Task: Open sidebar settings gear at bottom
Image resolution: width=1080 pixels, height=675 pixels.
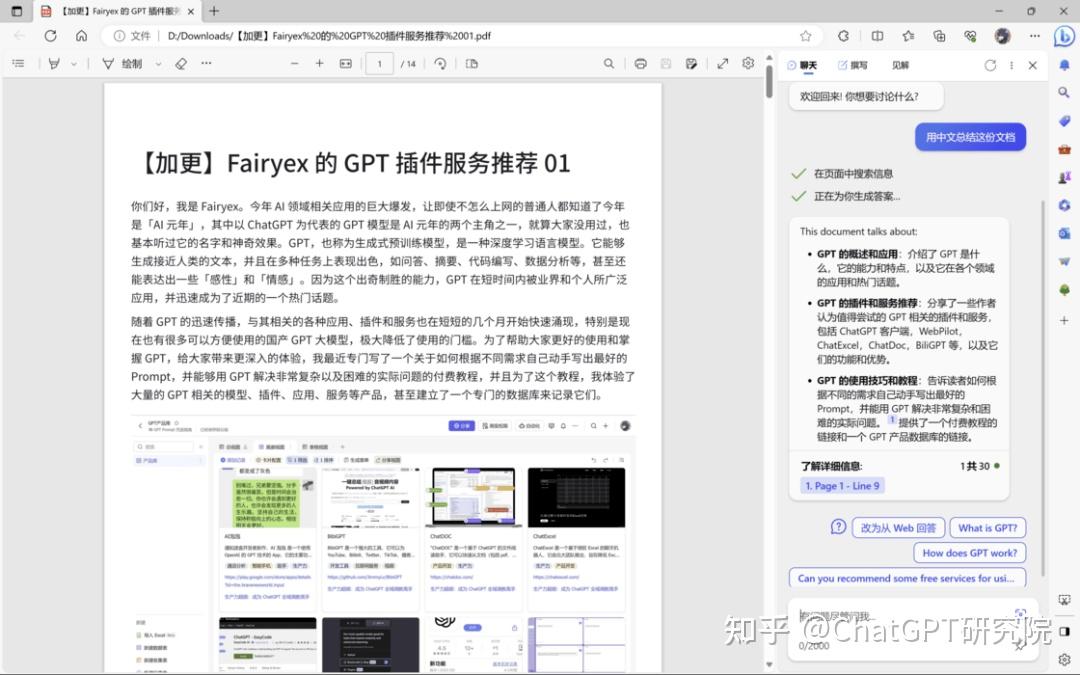Action: [x=1064, y=658]
